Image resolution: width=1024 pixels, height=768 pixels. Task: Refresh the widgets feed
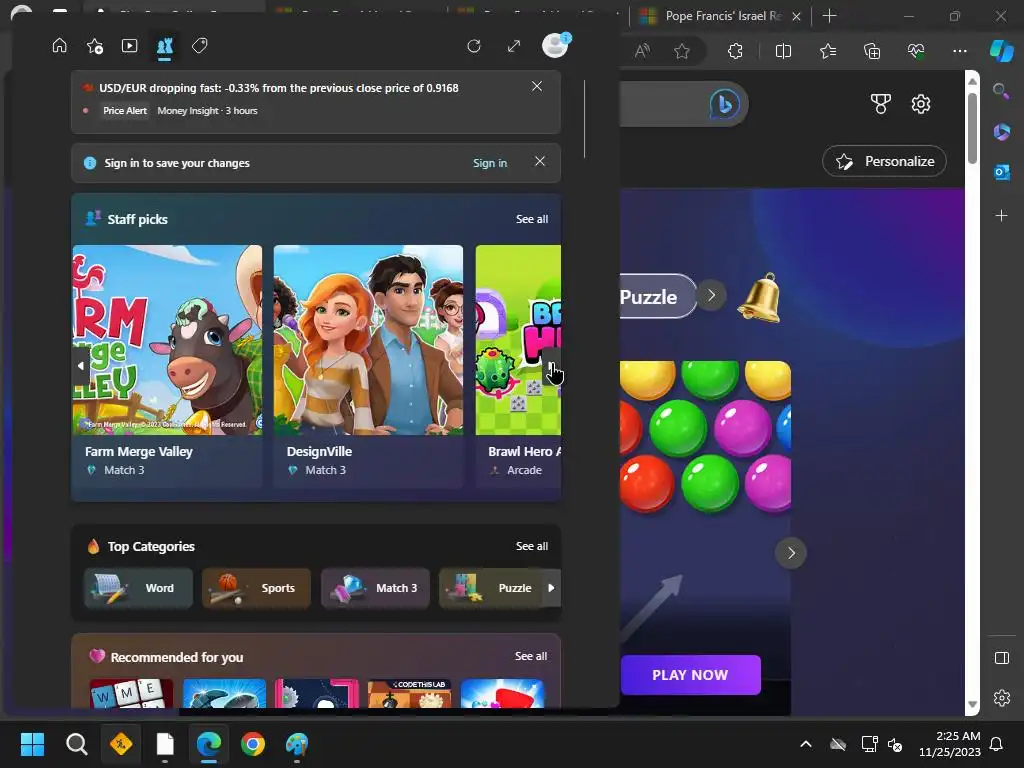pos(474,46)
